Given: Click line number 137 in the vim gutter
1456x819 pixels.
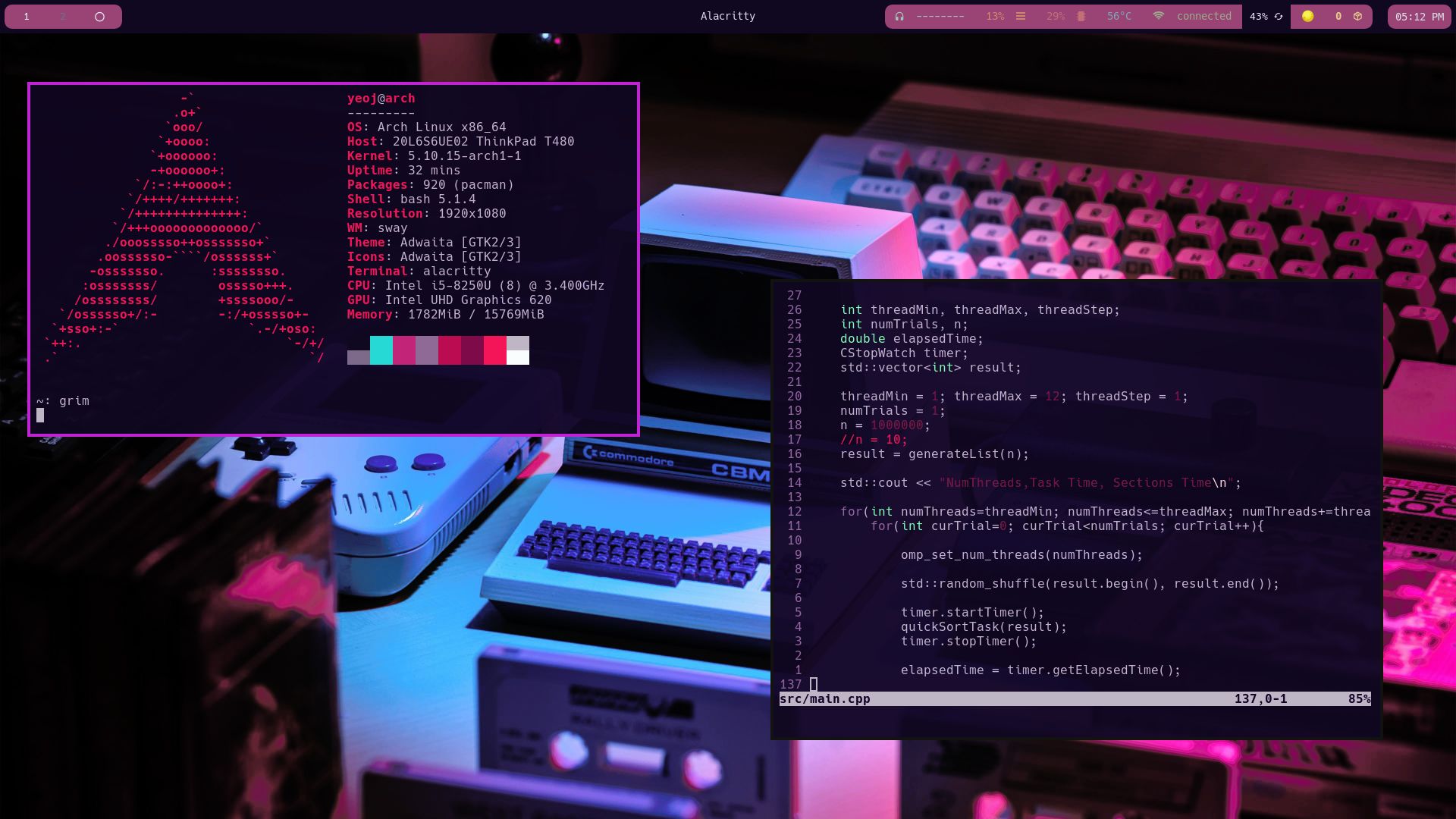Looking at the screenshot, I should (791, 684).
